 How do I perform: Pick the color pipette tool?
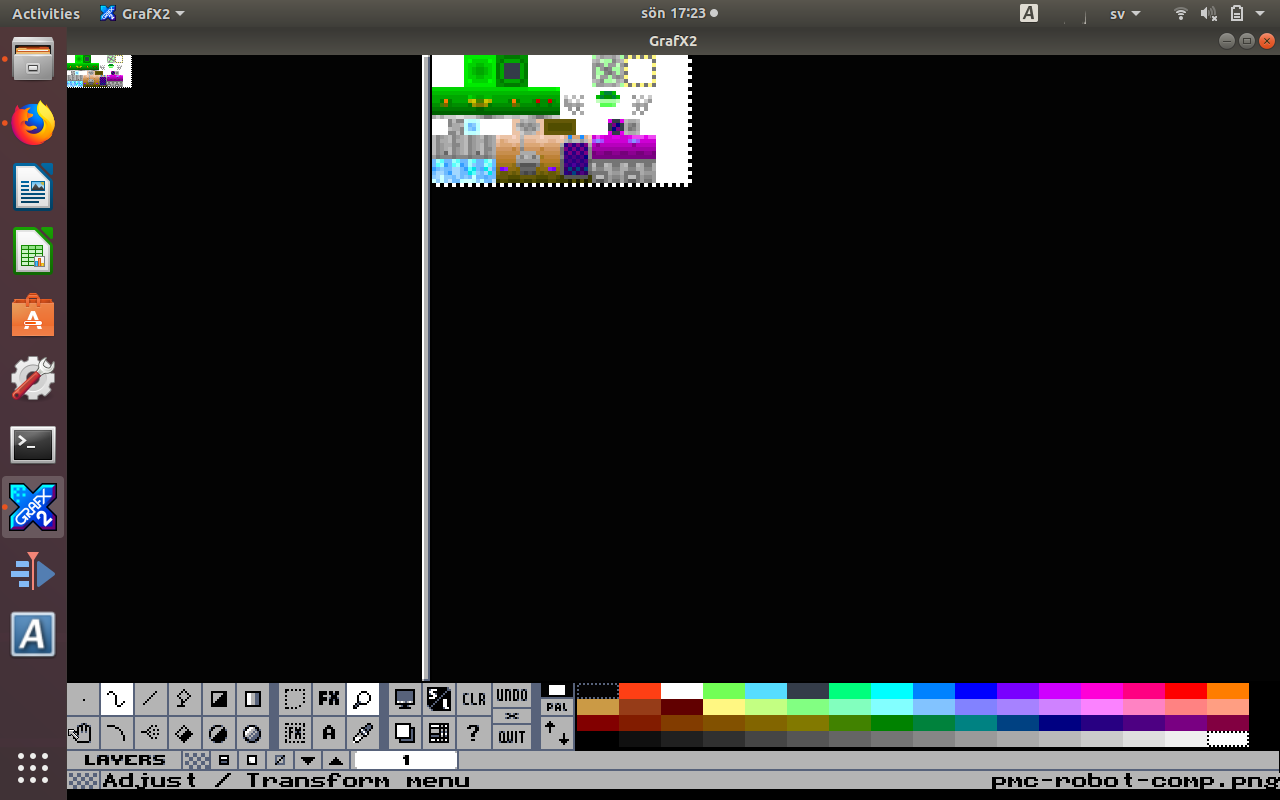coord(362,733)
